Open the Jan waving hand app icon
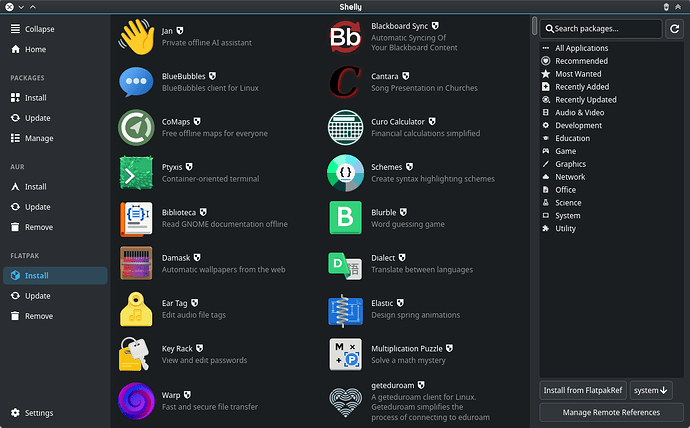This screenshot has width=690, height=428. (x=136, y=37)
